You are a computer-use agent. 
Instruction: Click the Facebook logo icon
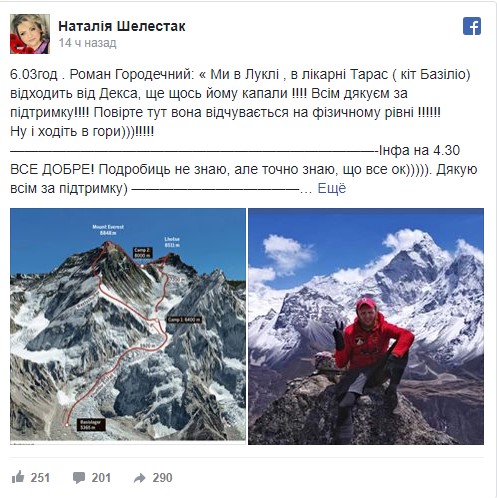coord(472,26)
